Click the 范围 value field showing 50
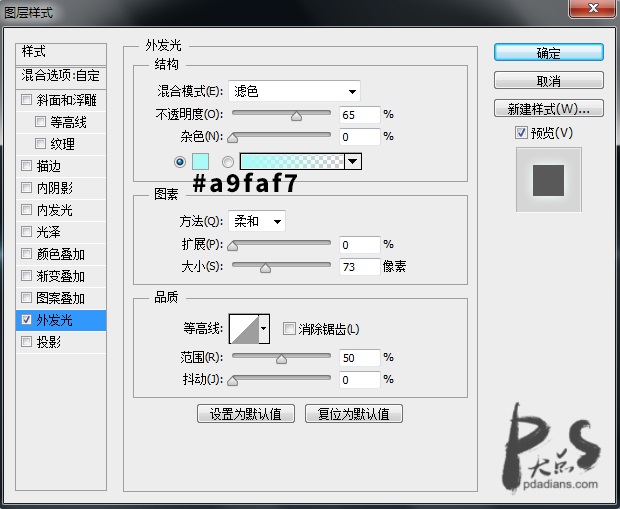 coord(360,358)
